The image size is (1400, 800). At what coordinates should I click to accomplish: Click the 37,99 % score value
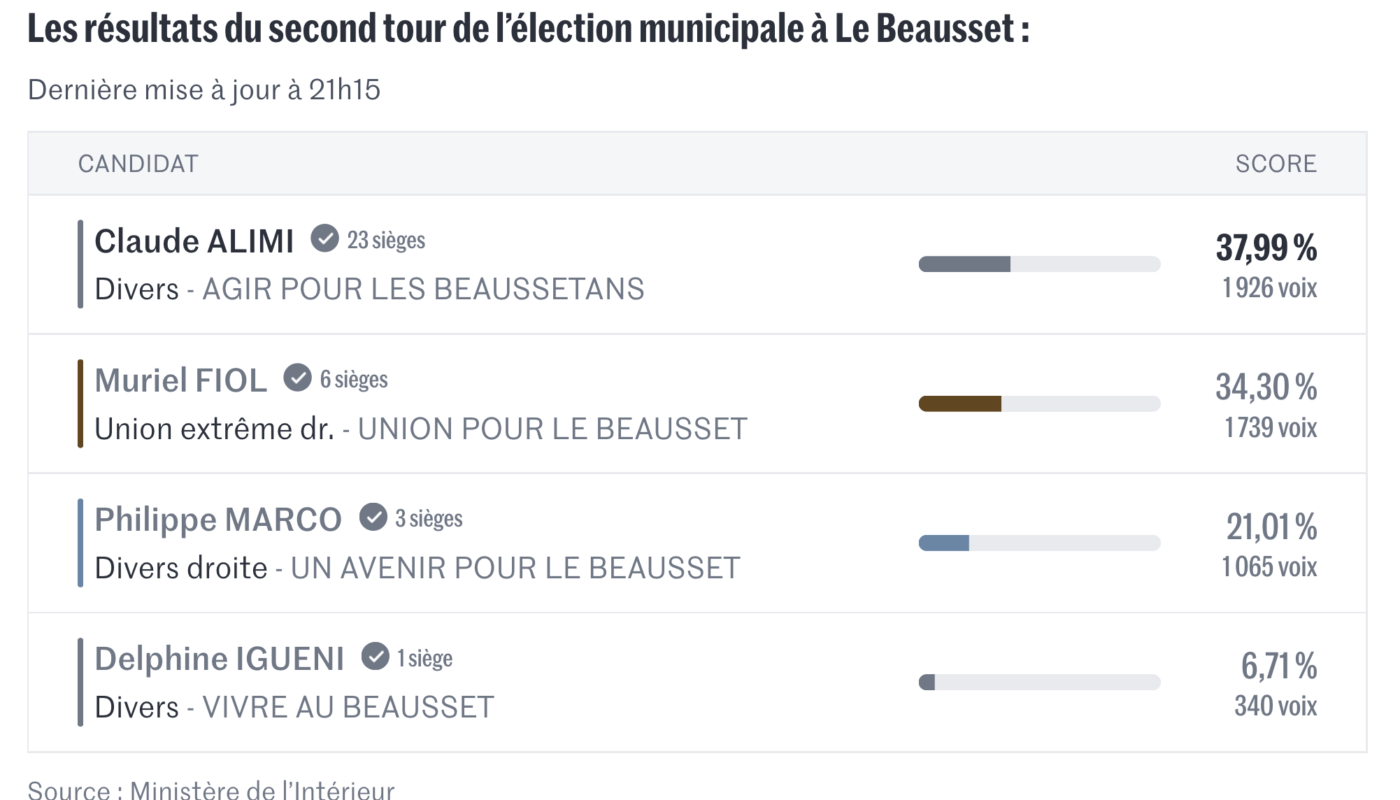1266,247
